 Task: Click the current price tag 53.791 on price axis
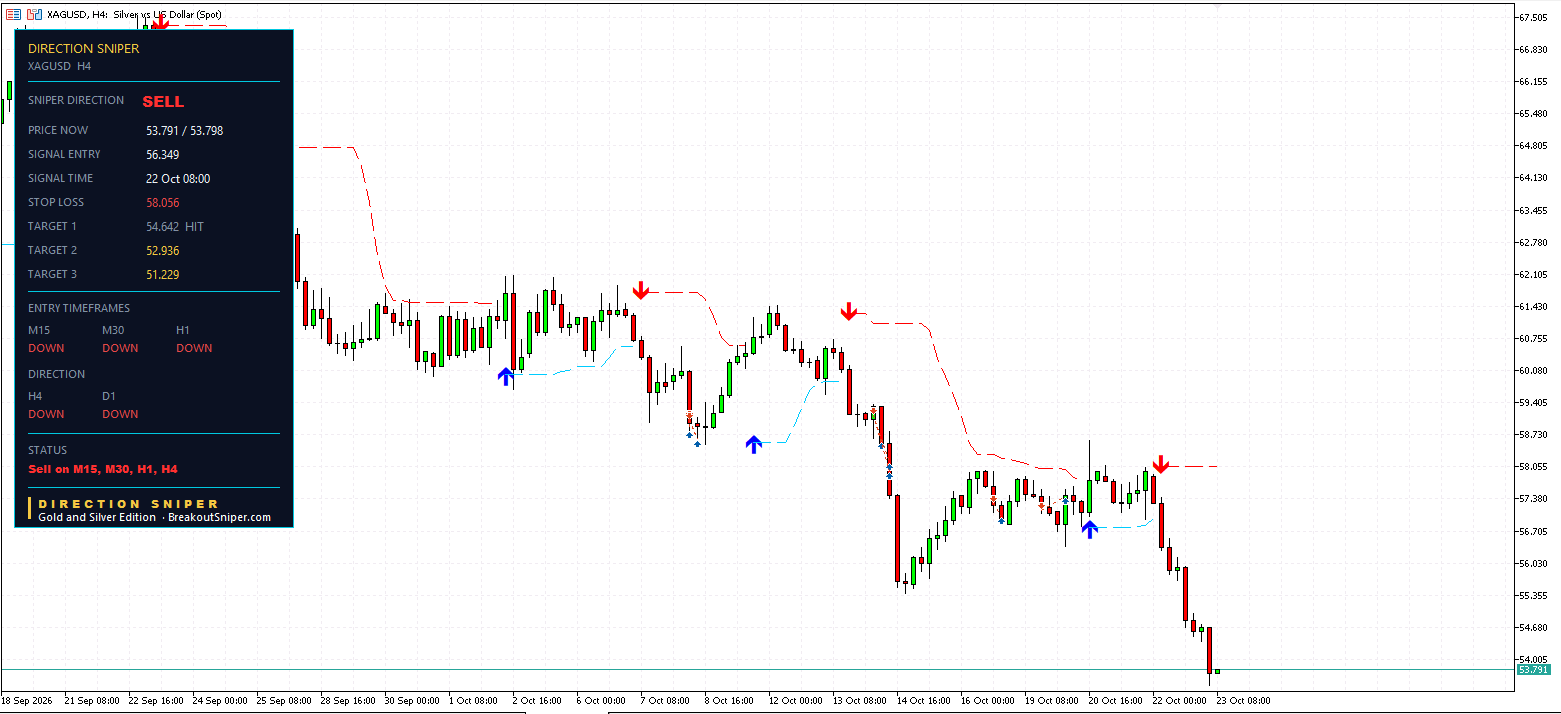pyautogui.click(x=1534, y=669)
